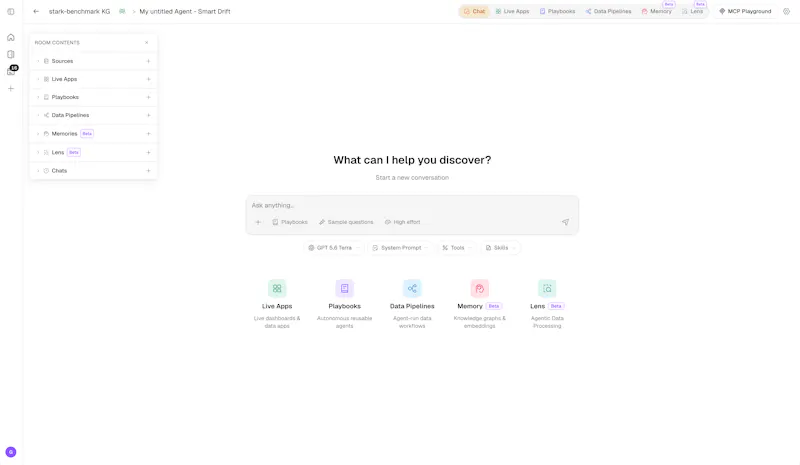
Task: Add a new source with the plus icon
Action: click(x=148, y=61)
